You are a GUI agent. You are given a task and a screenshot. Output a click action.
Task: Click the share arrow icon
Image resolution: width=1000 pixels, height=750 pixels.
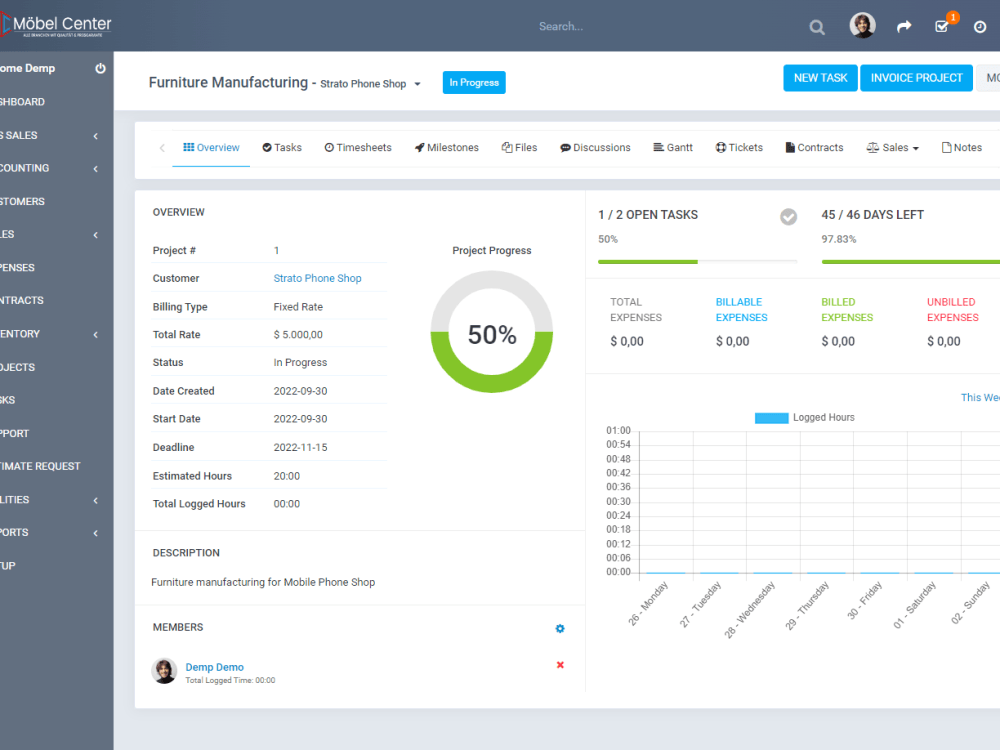904,26
